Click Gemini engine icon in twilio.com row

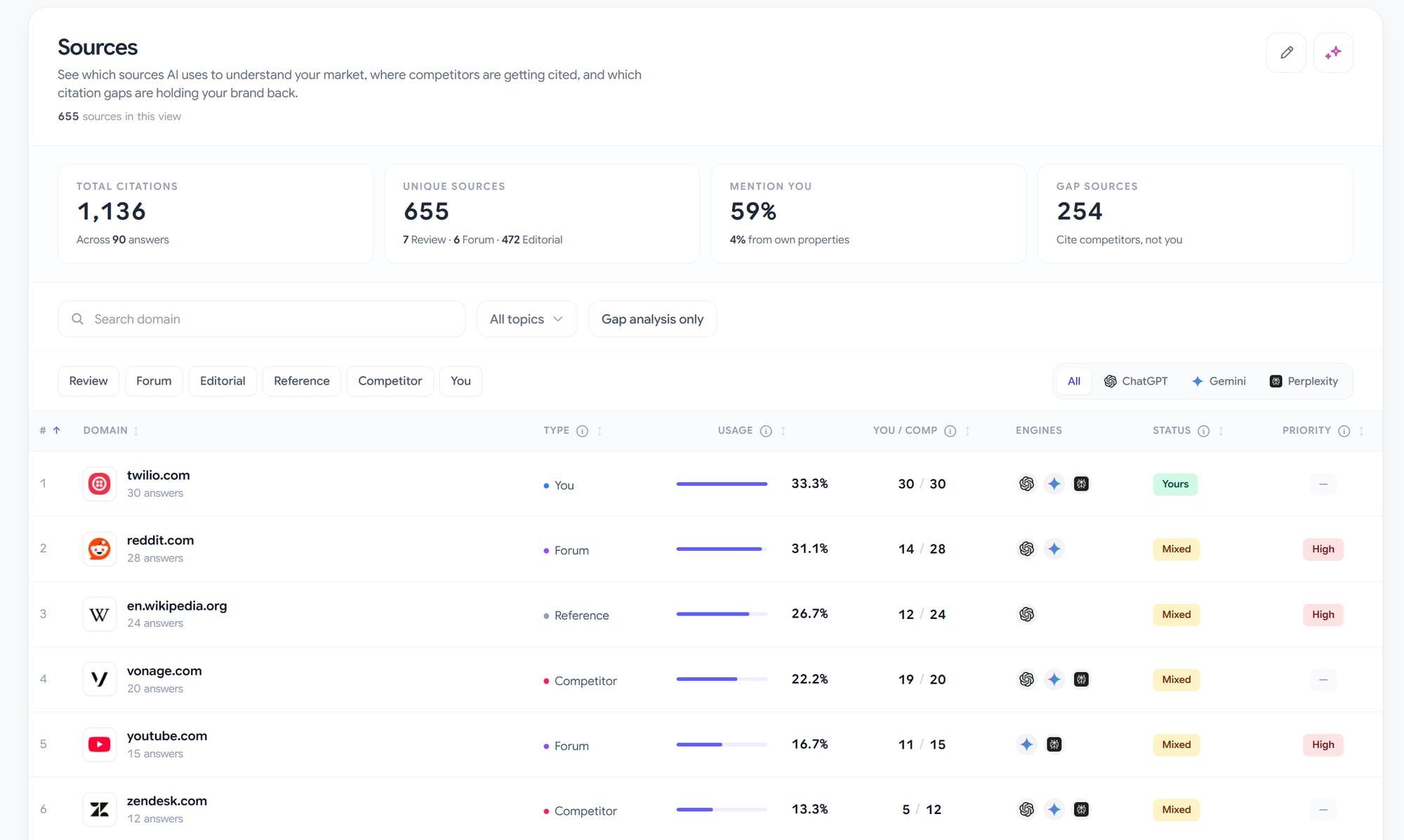pyautogui.click(x=1054, y=484)
